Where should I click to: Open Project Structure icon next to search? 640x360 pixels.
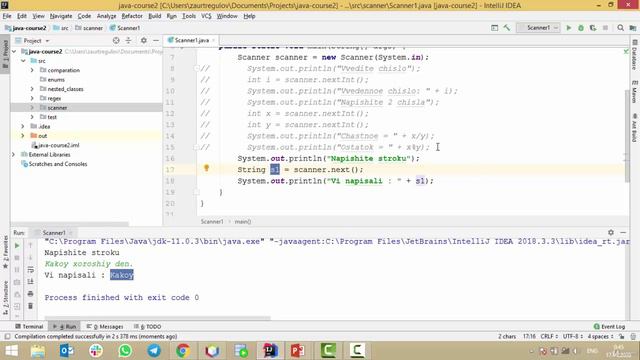[x=633, y=28]
